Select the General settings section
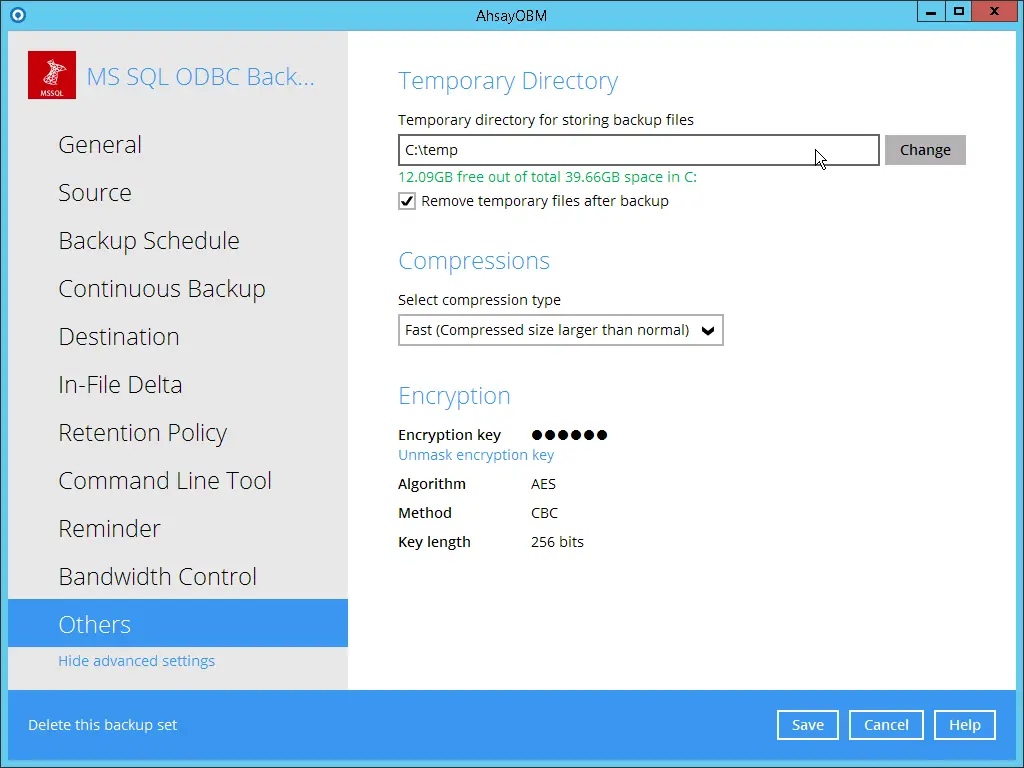Image resolution: width=1024 pixels, height=768 pixels. click(x=100, y=144)
